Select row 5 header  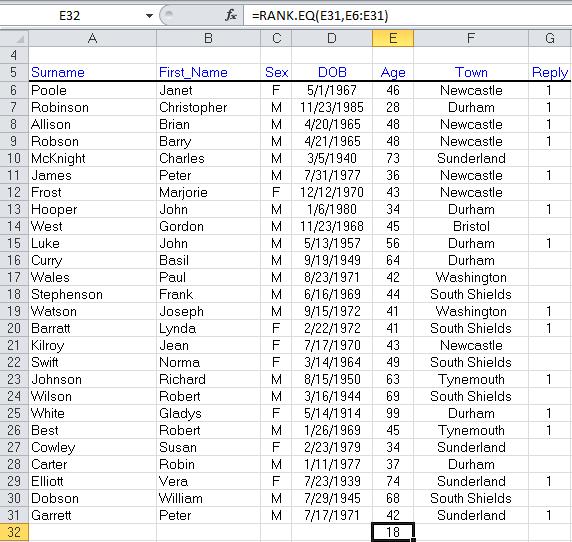[14, 72]
